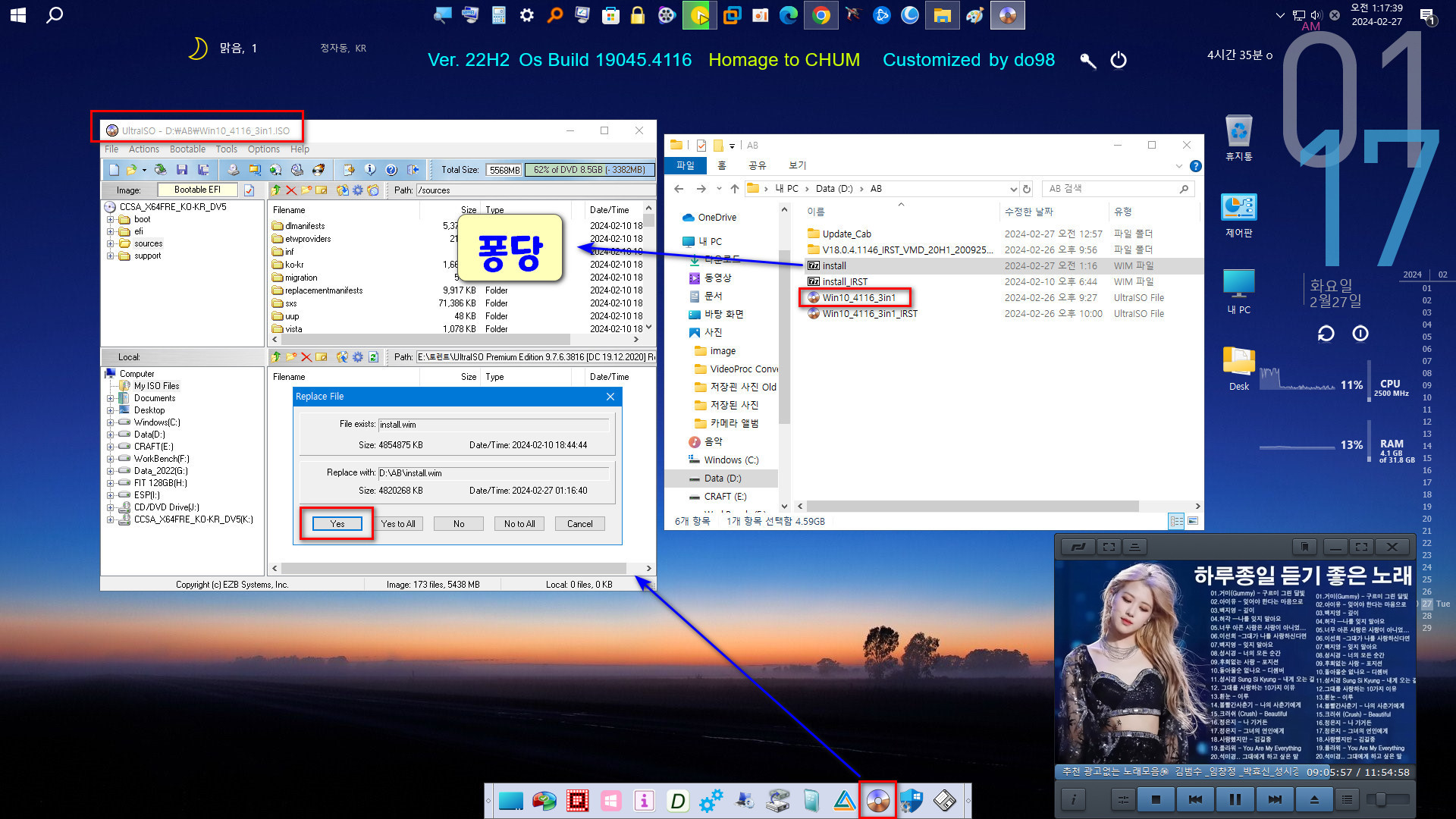Select Win10_4116_3in1 file in Explorer

point(858,298)
